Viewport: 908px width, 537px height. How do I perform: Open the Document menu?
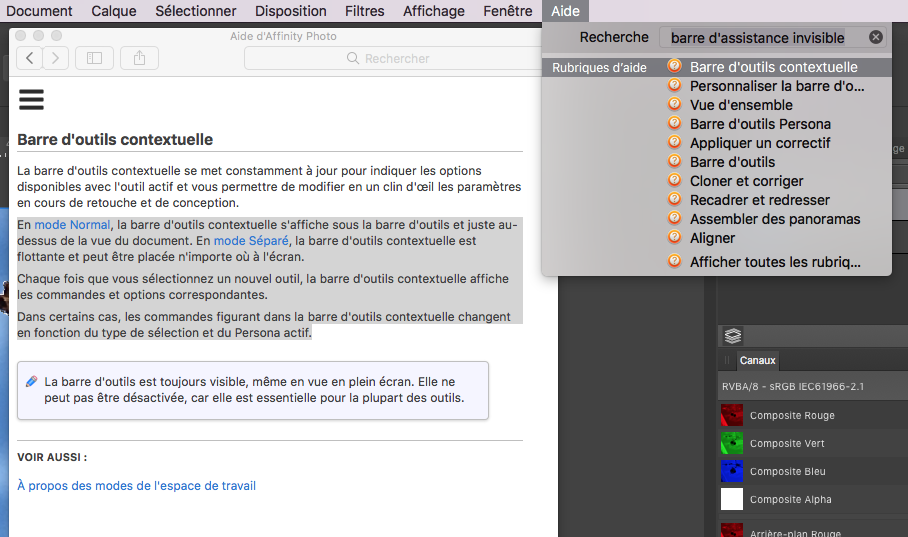coord(39,11)
